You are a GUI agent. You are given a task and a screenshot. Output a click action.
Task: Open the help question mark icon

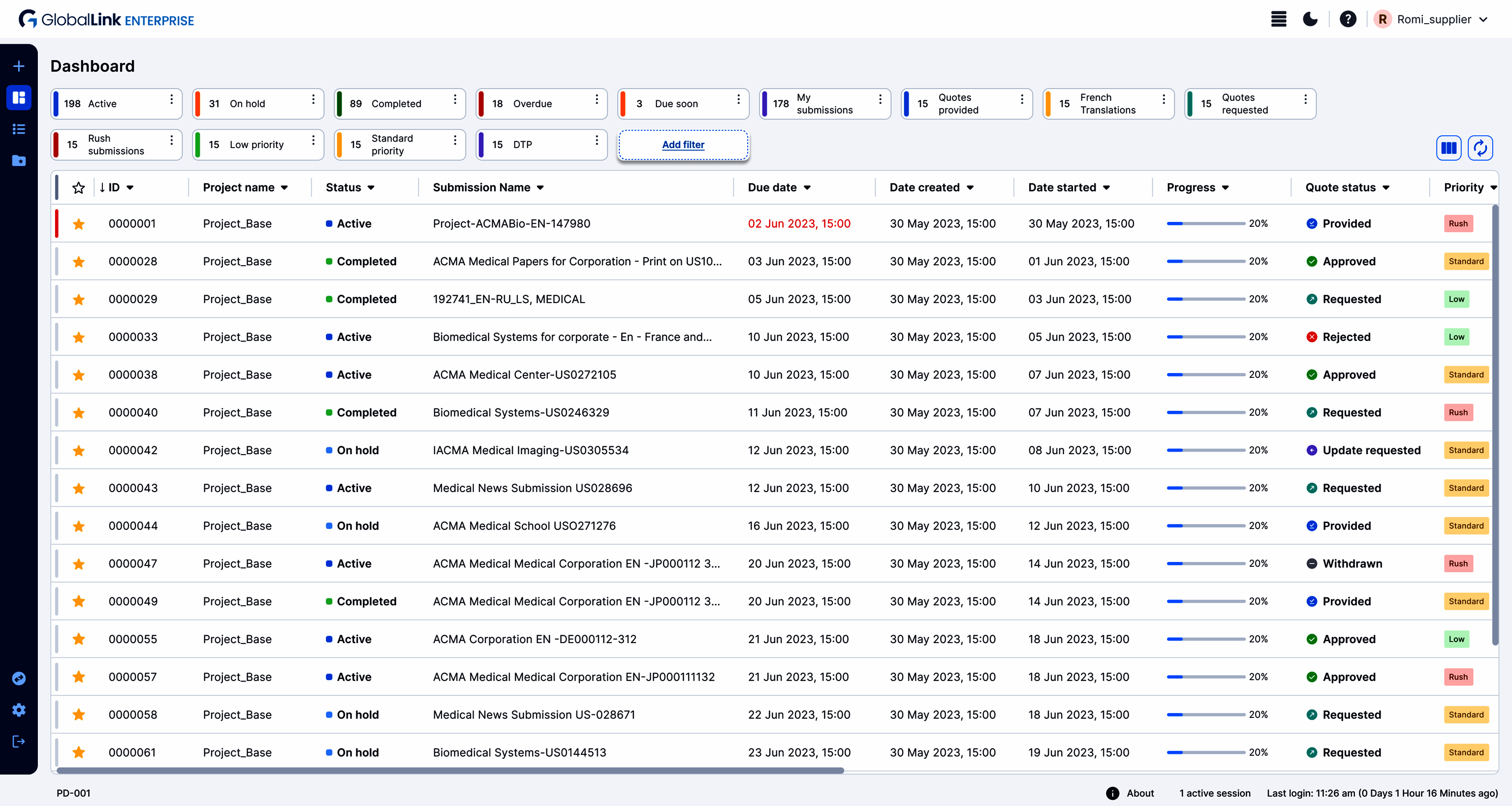pos(1348,19)
